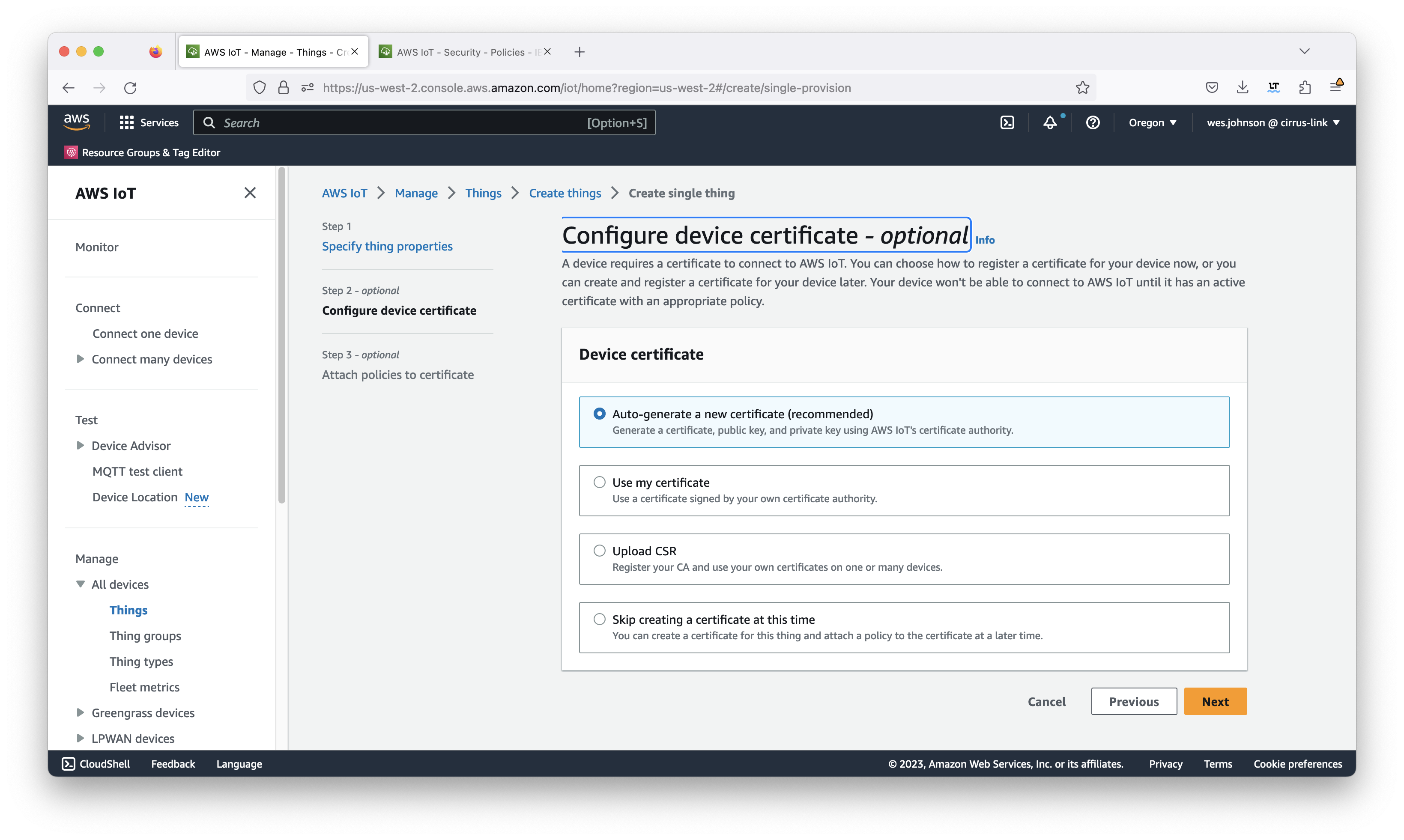Open Cookie preferences
1404x840 pixels.
coord(1298,764)
